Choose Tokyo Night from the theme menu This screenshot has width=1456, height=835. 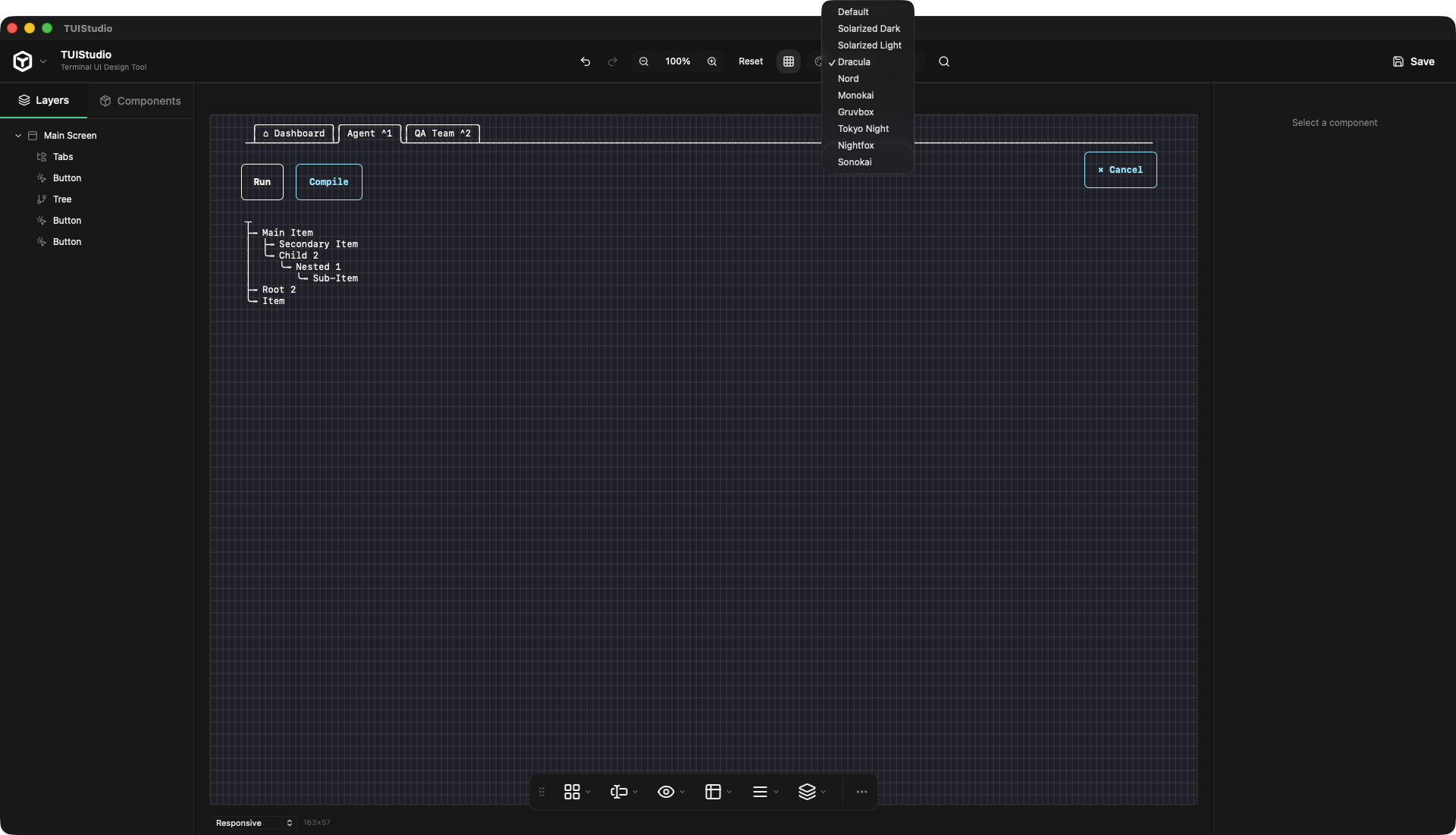pyautogui.click(x=864, y=129)
